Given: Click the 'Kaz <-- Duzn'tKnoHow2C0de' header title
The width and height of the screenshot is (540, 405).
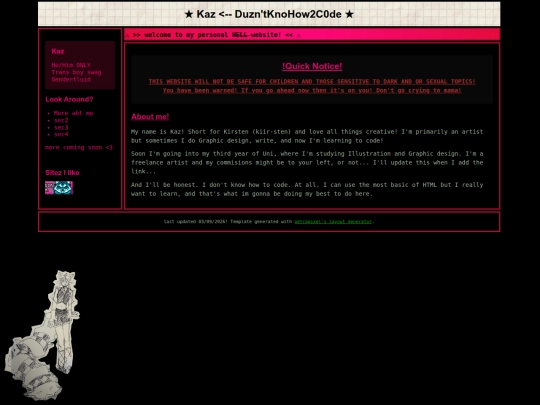Looking at the screenshot, I should click(269, 14).
